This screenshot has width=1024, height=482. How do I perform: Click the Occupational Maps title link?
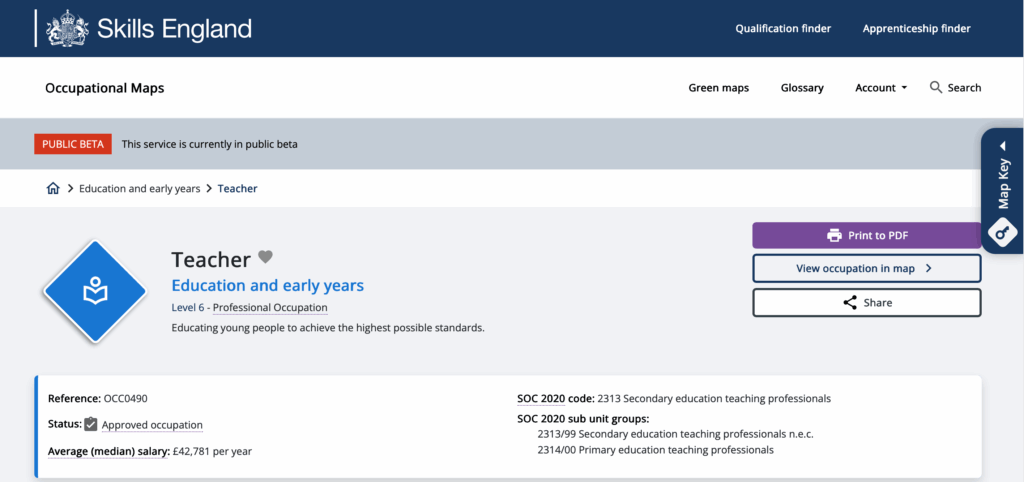105,88
